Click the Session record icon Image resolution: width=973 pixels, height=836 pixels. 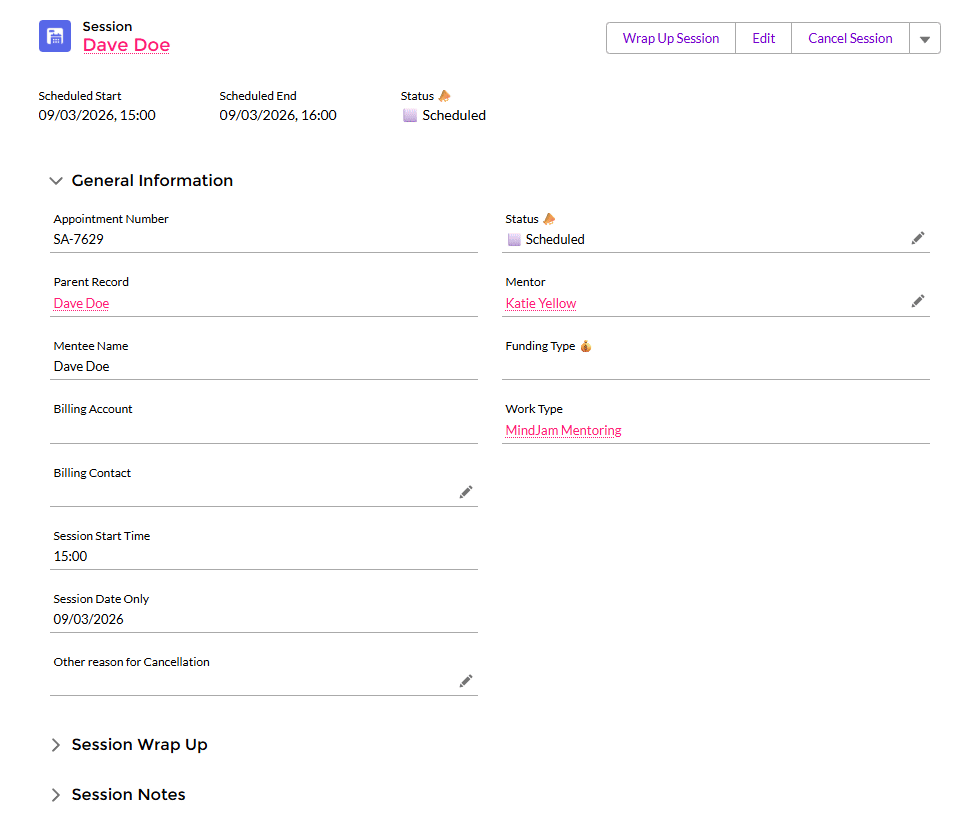pos(55,36)
